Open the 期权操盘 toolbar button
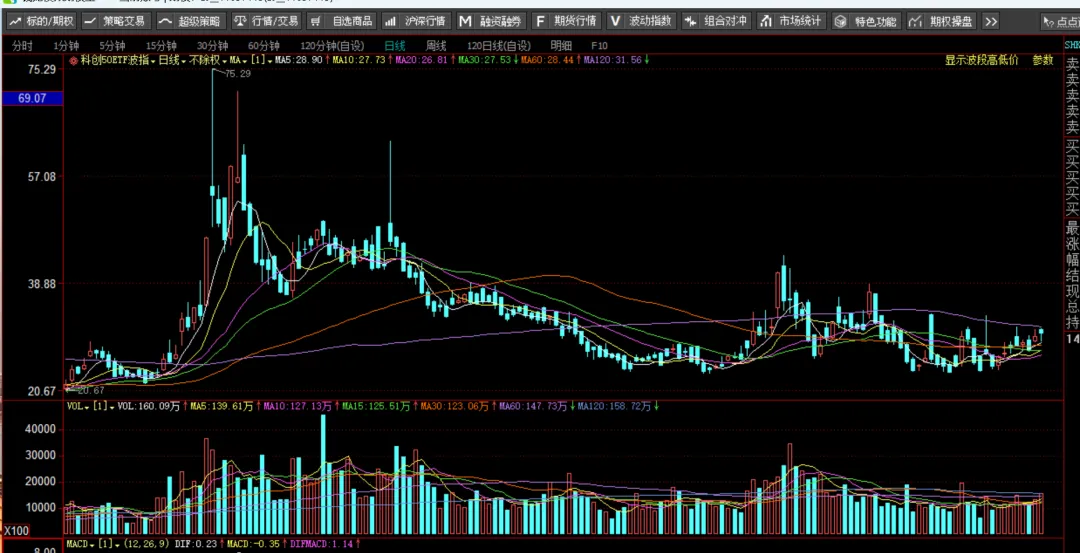The height and width of the screenshot is (553, 1080). [942, 21]
